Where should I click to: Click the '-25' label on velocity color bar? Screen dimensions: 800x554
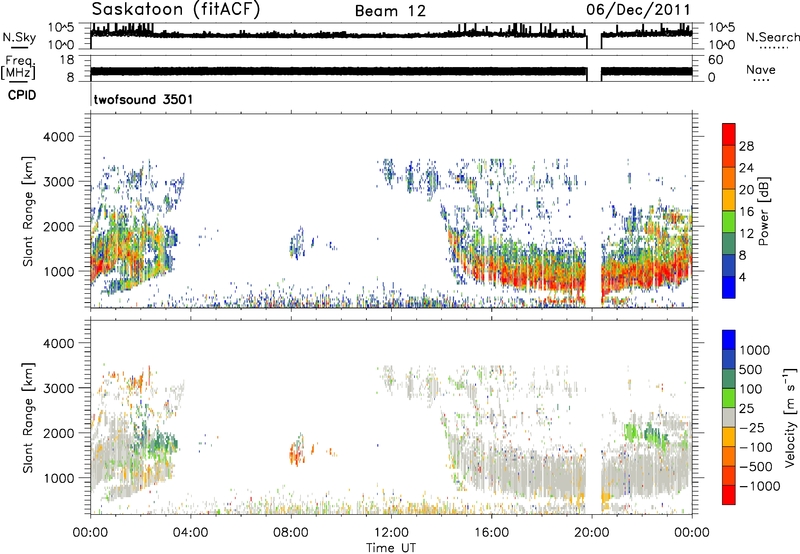[x=751, y=427]
